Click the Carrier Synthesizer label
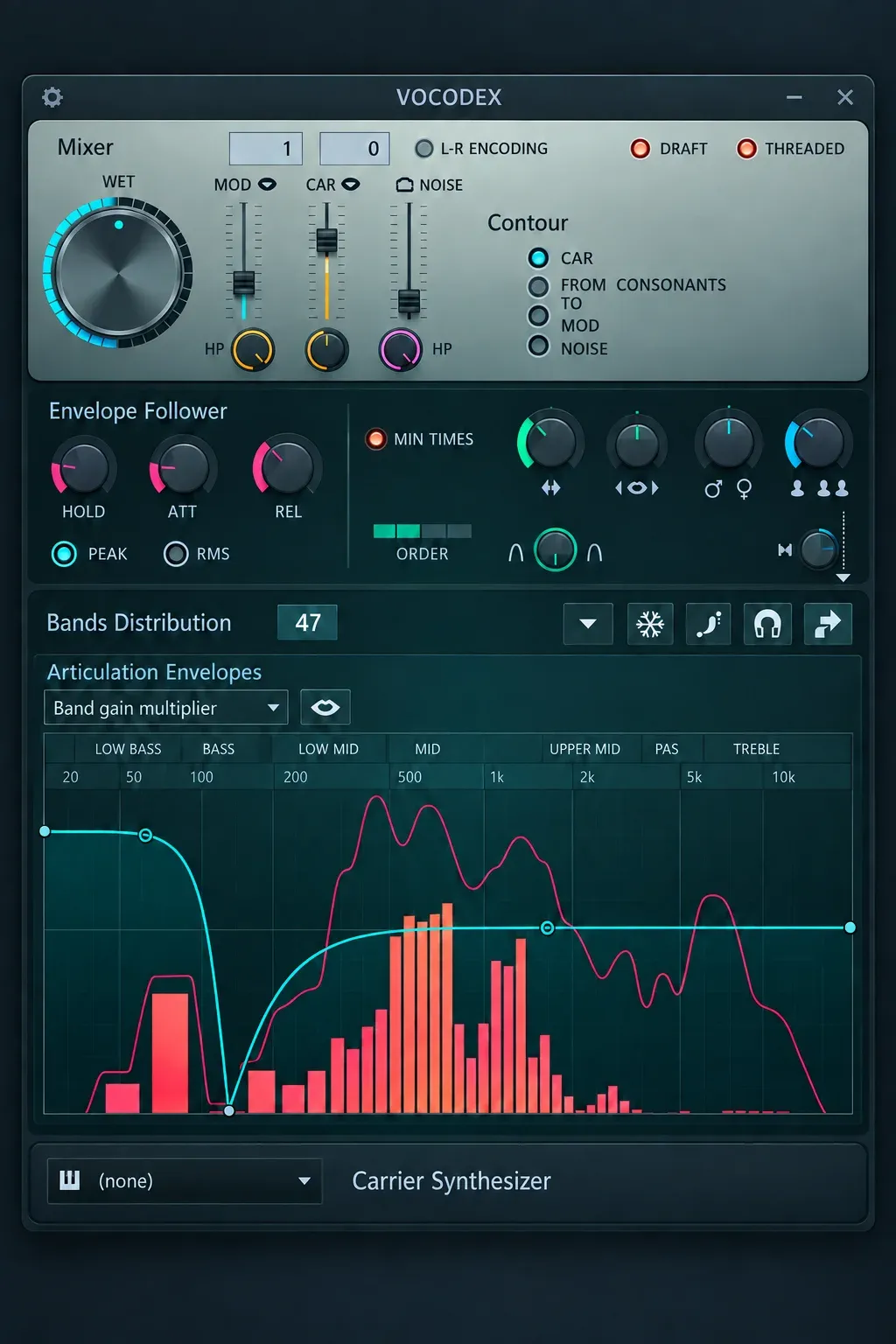This screenshot has height=1344, width=896. point(451,1181)
